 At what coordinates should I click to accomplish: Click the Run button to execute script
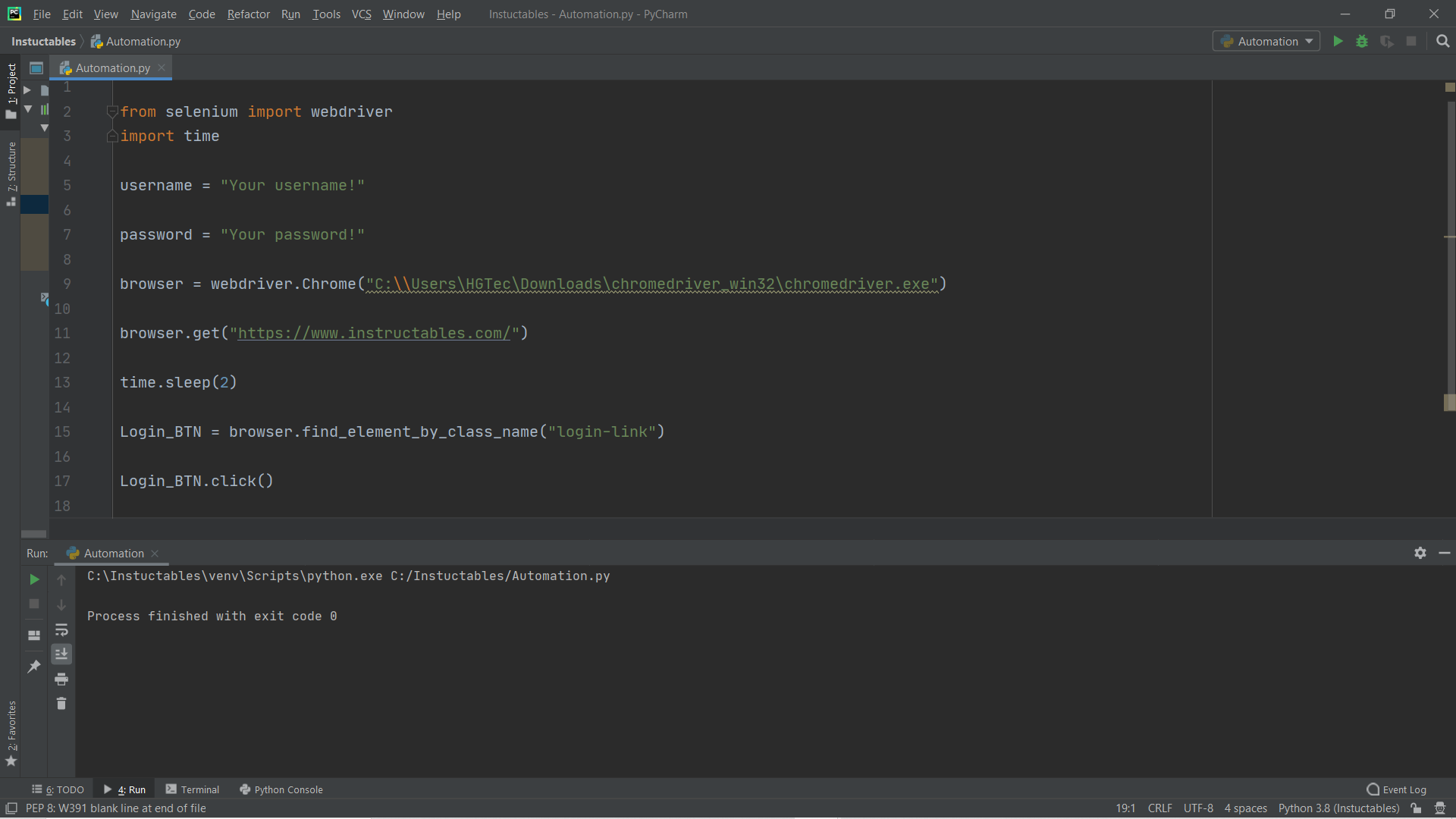pyautogui.click(x=1337, y=41)
